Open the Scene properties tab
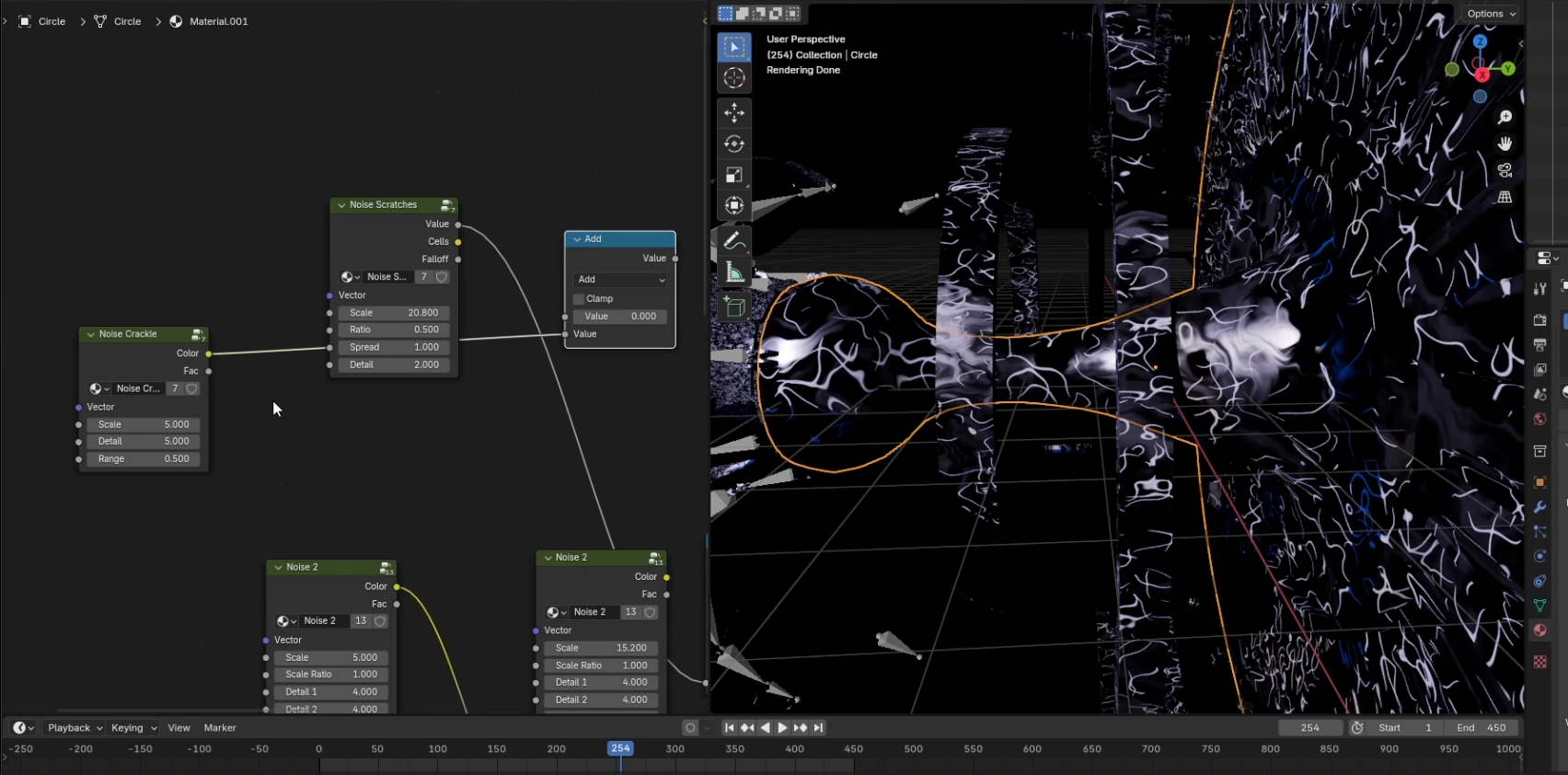This screenshot has width=1568, height=775. [x=1539, y=394]
